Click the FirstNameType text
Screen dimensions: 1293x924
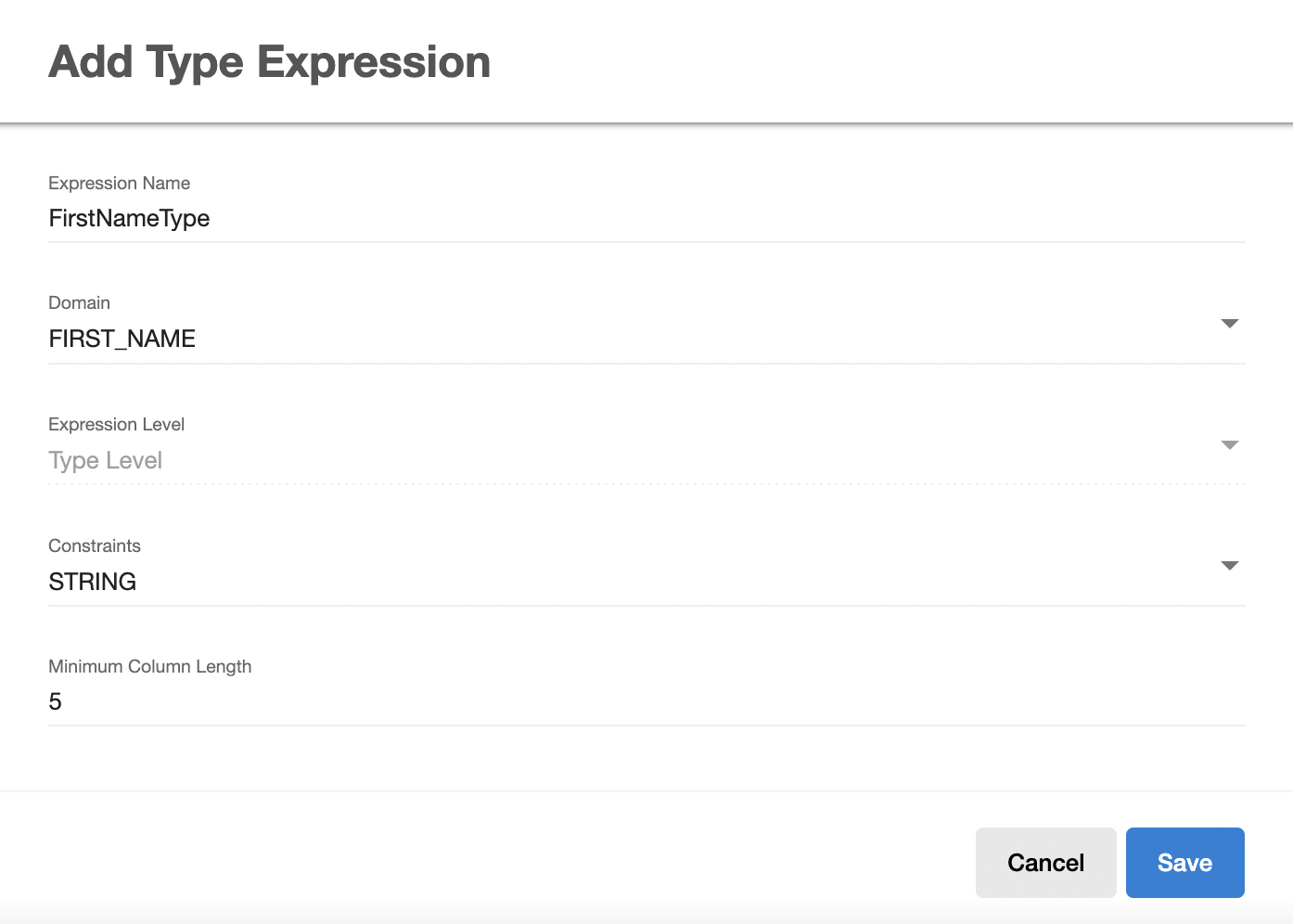click(130, 219)
